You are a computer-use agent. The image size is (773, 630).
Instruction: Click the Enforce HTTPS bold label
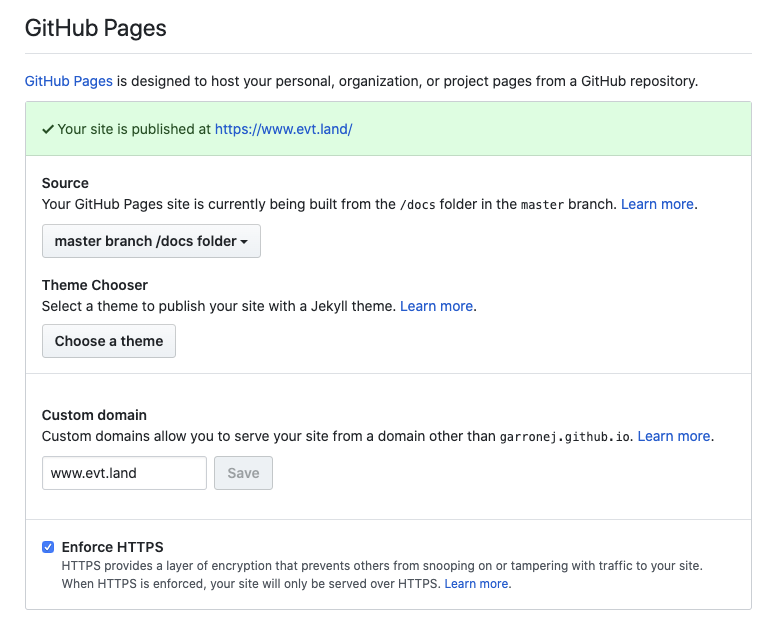coord(112,547)
